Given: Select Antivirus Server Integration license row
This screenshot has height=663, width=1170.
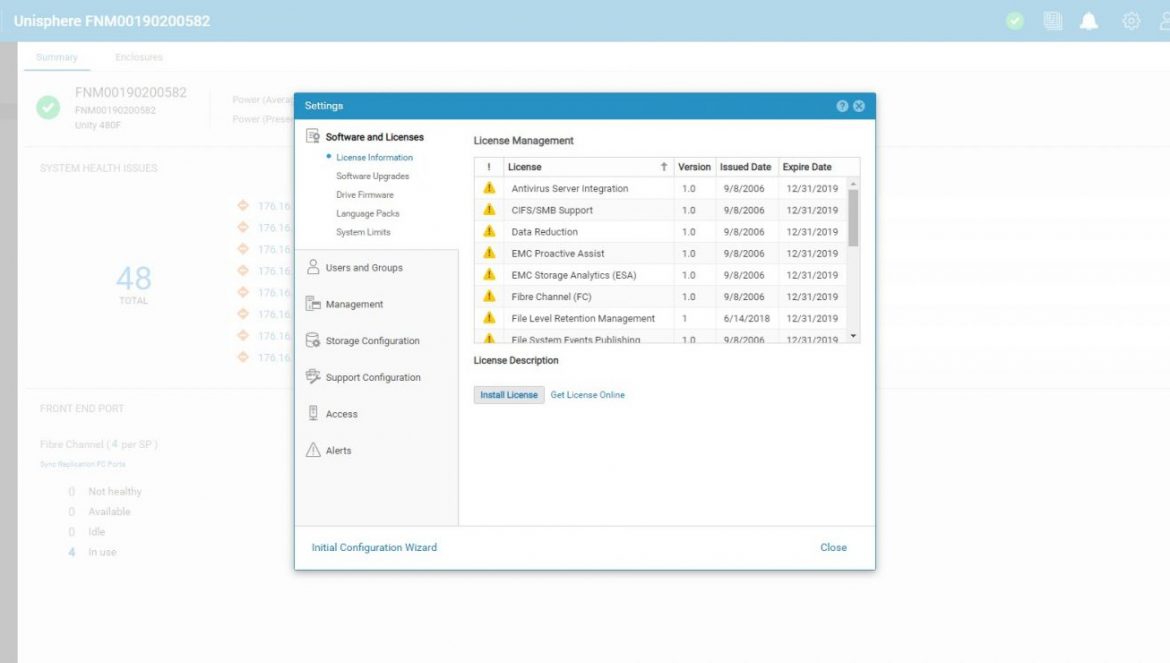Looking at the screenshot, I should [661, 189].
